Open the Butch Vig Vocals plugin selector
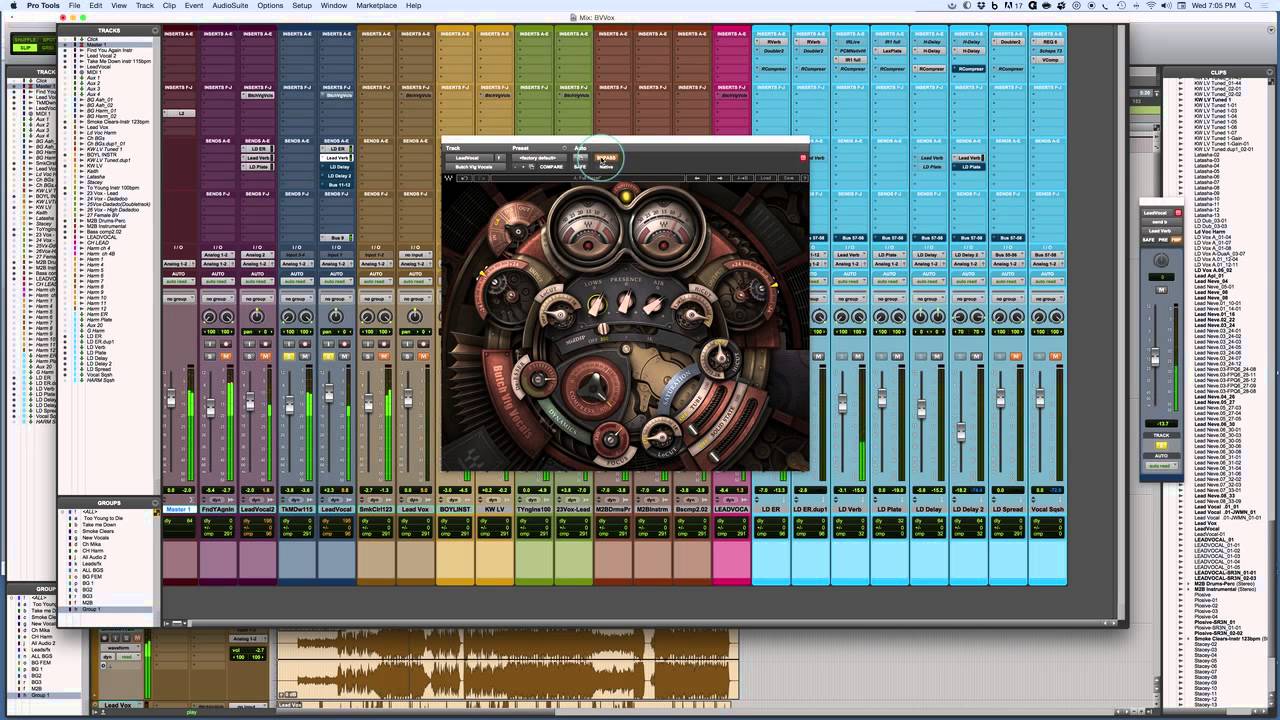Screen dimensions: 1280x720 475,167
